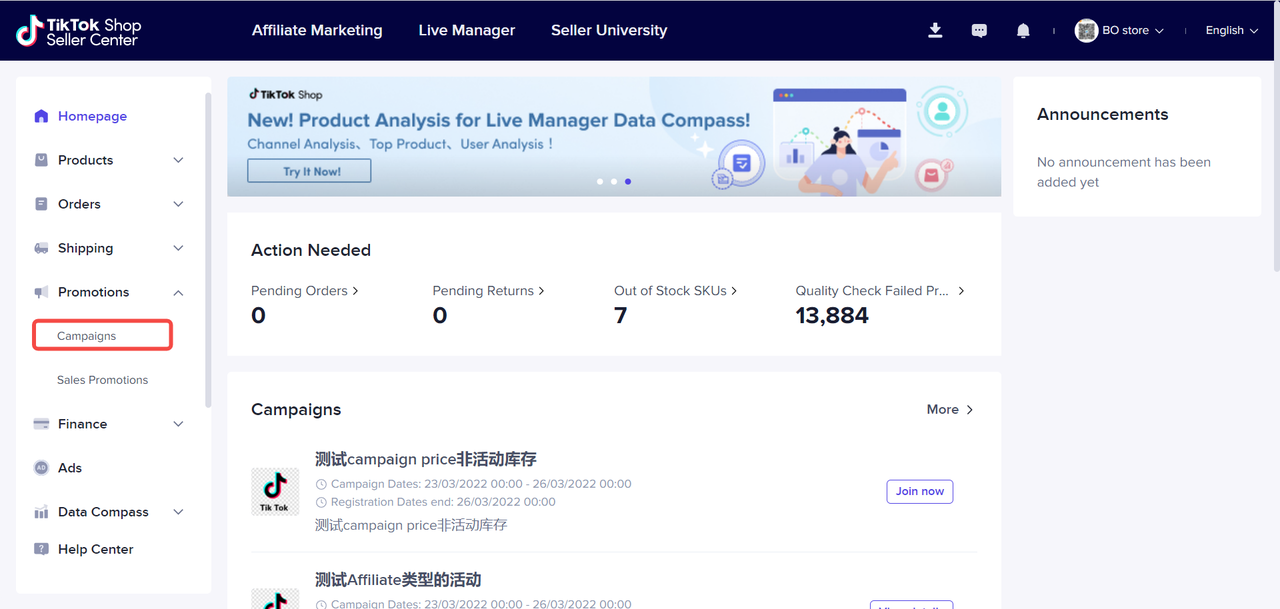Open the chat messages icon
The height and width of the screenshot is (609, 1280).
coord(979,31)
